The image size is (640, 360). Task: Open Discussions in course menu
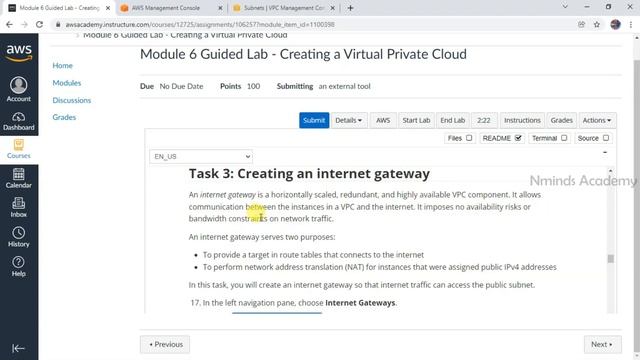[71, 100]
